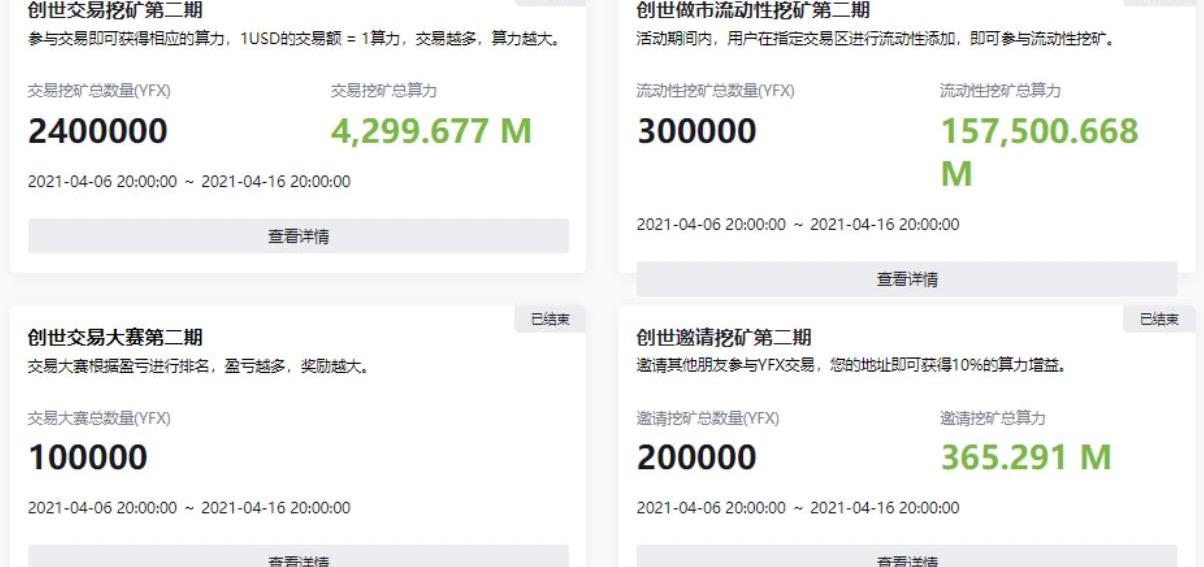Click the green 157,500.668 M hashrate value
1204x567 pixels.
[x=1039, y=151]
